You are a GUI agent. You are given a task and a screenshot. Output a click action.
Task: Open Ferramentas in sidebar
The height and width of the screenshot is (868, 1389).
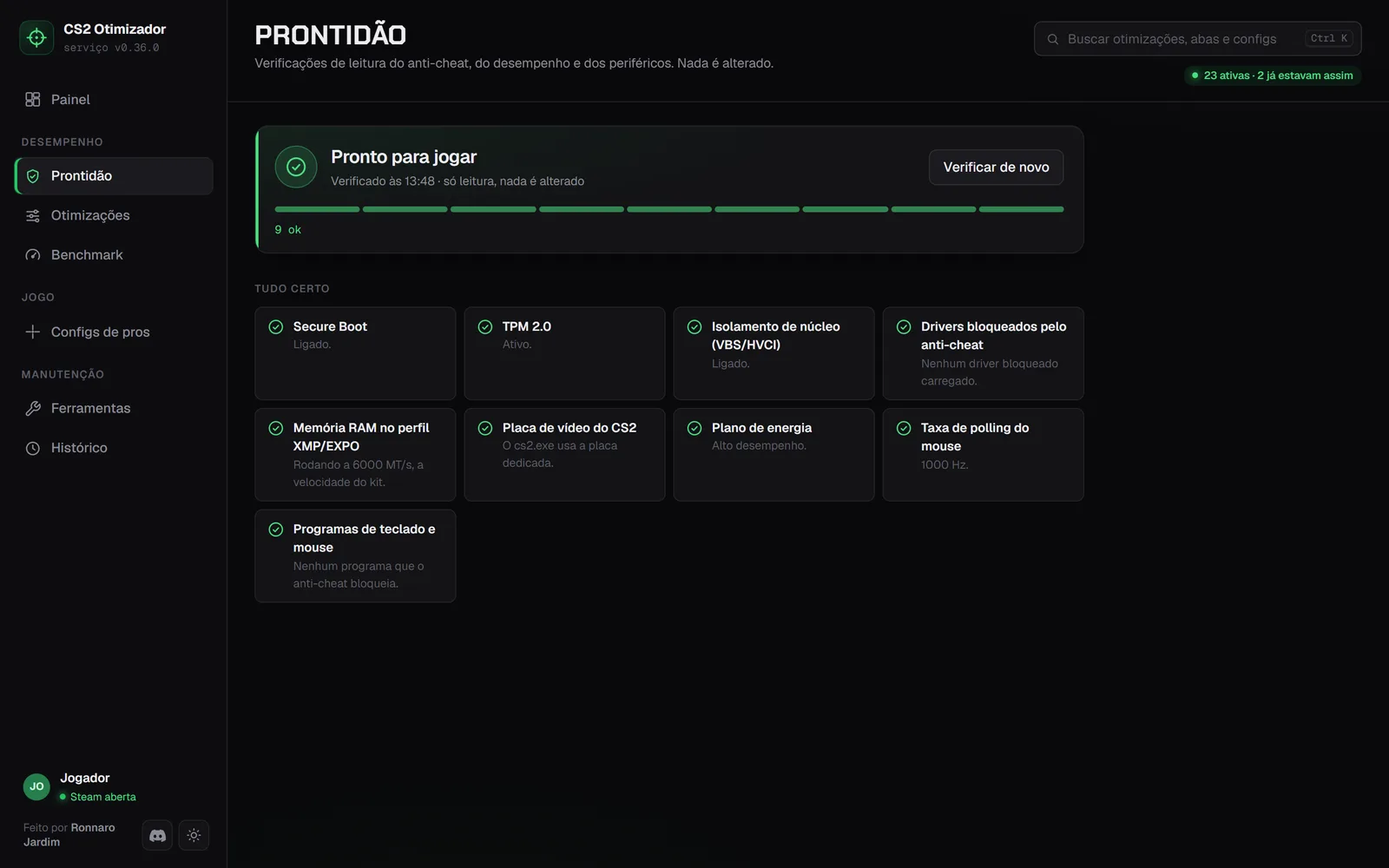(114, 408)
